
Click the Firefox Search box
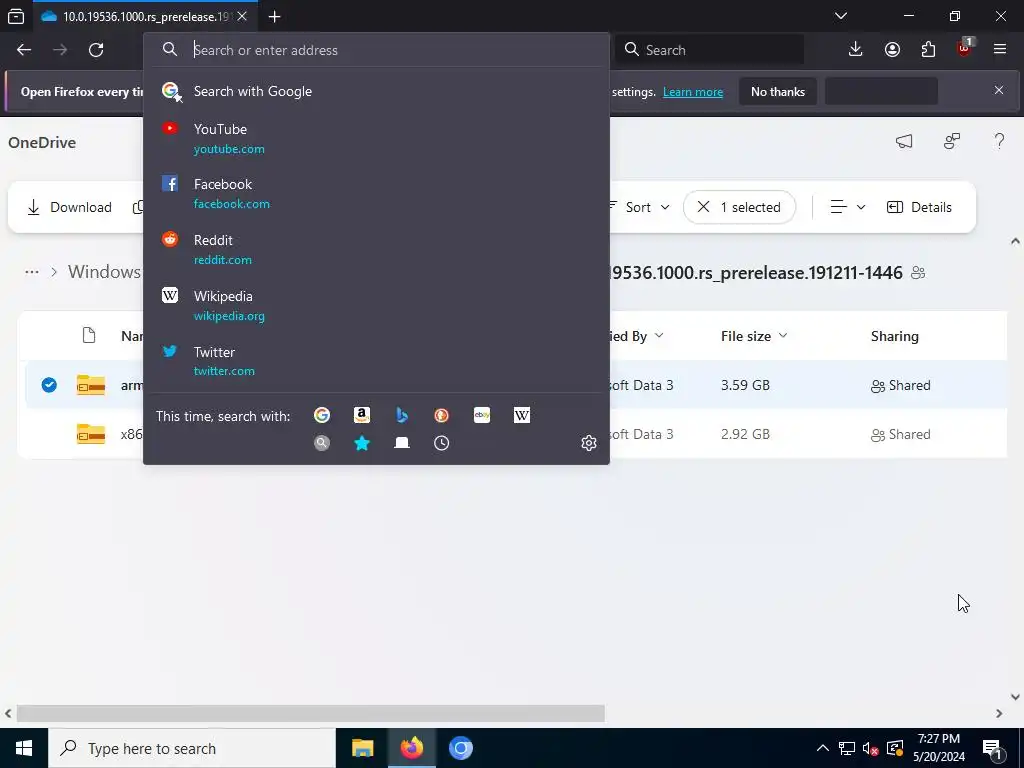coord(709,50)
